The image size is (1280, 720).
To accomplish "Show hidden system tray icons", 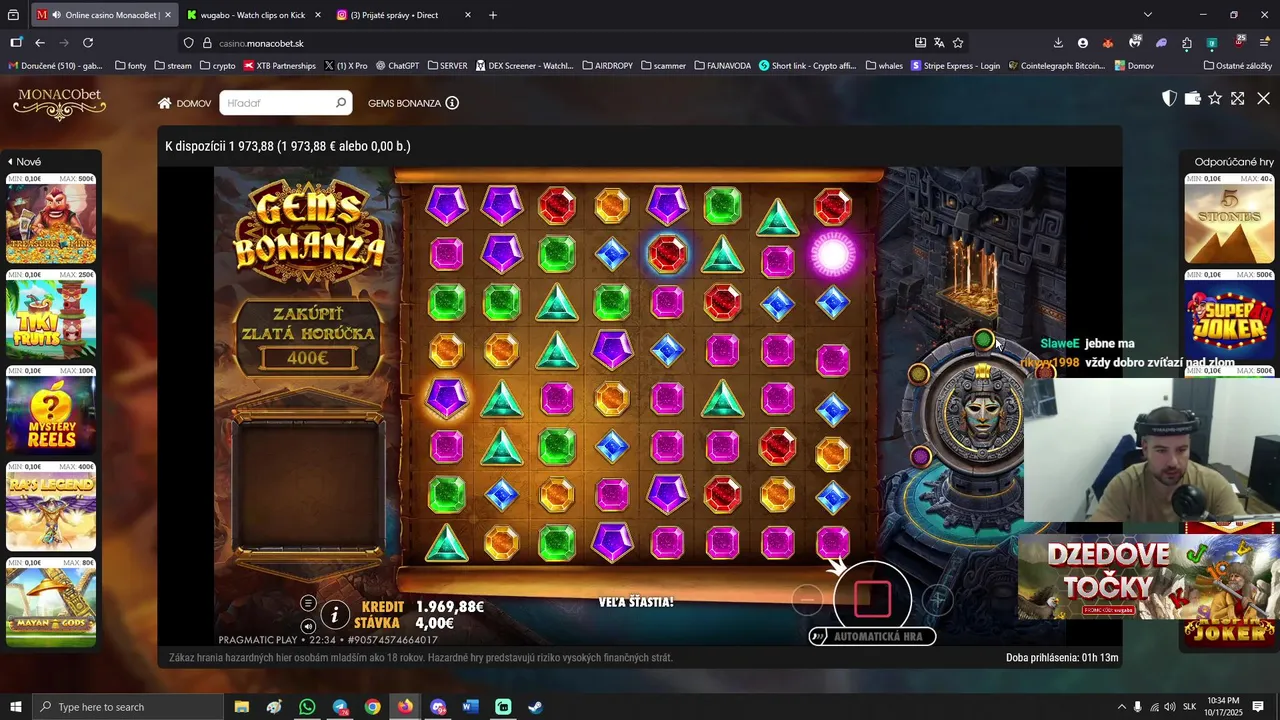I will click(1121, 707).
